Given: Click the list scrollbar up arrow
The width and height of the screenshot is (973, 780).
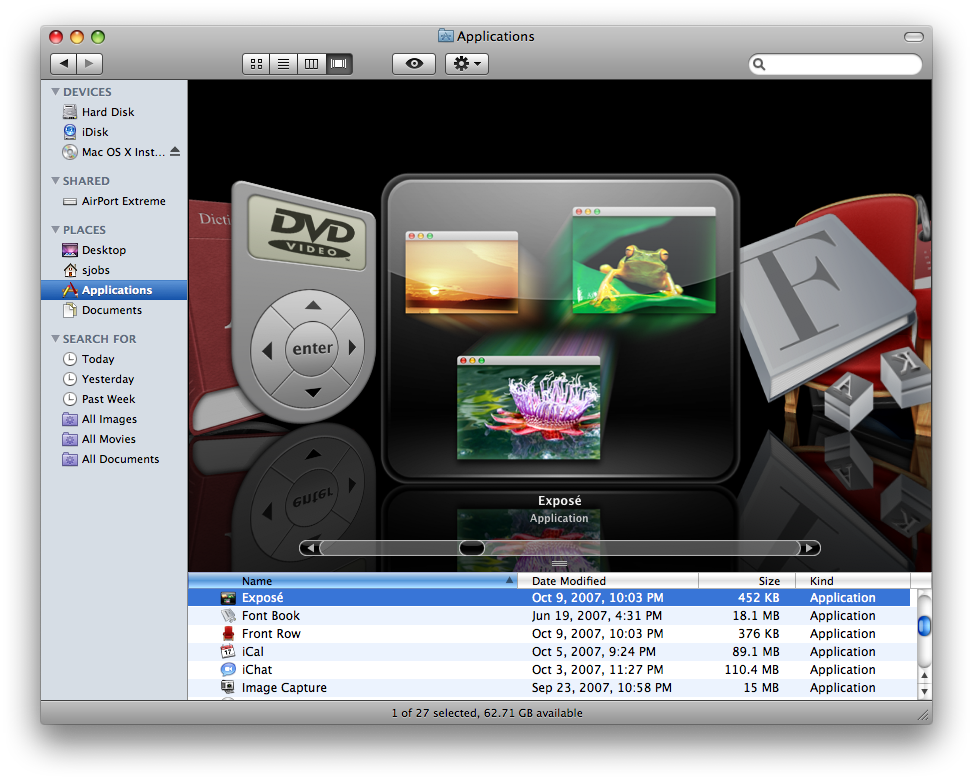Looking at the screenshot, I should pos(924,675).
